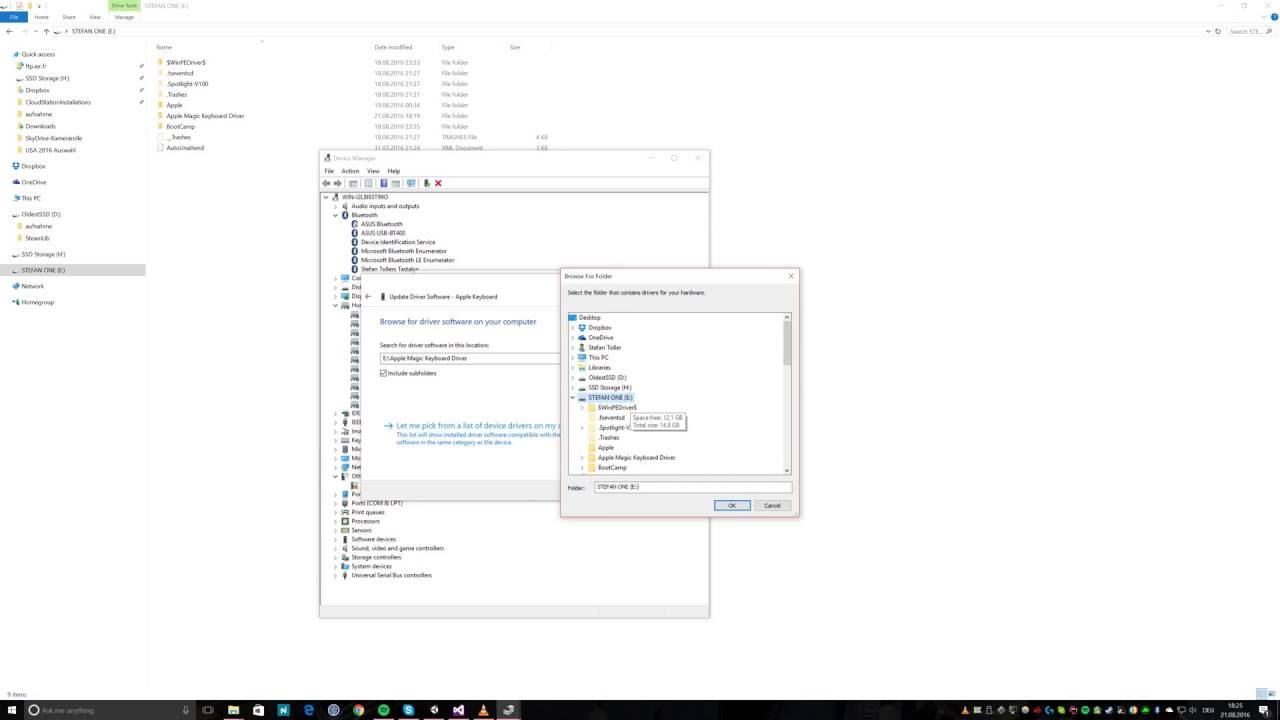Click Explorer Up arrow navigation button
The height and width of the screenshot is (720, 1280).
coord(46,31)
